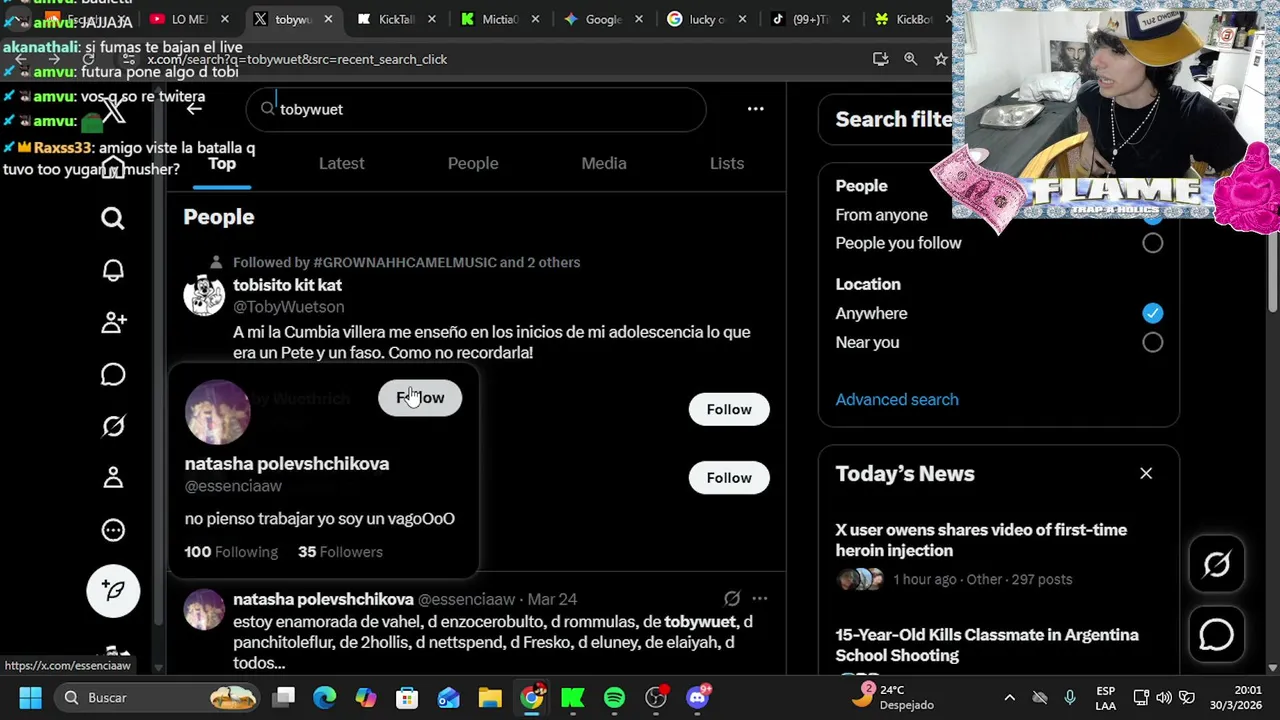Expand hidden system tray icons chevron

point(1009,697)
